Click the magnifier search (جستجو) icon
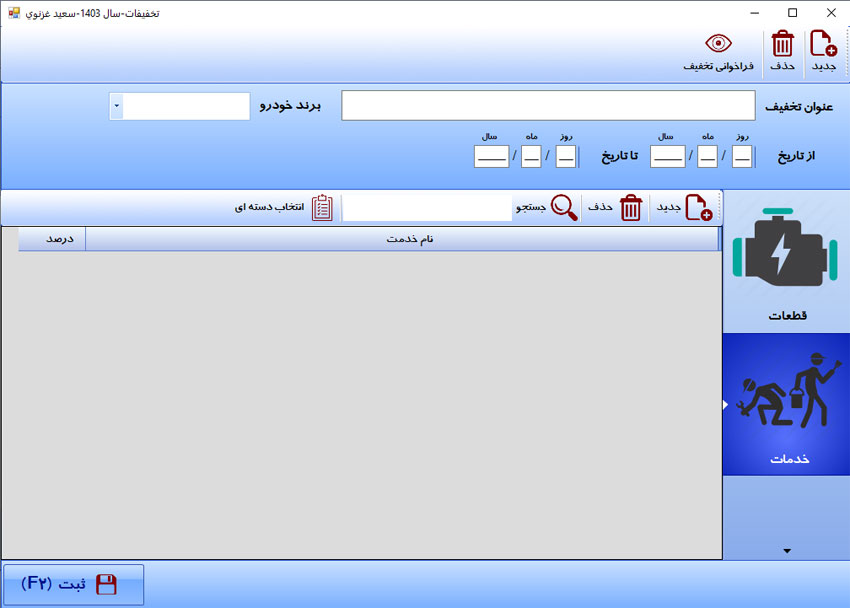 pyautogui.click(x=565, y=208)
